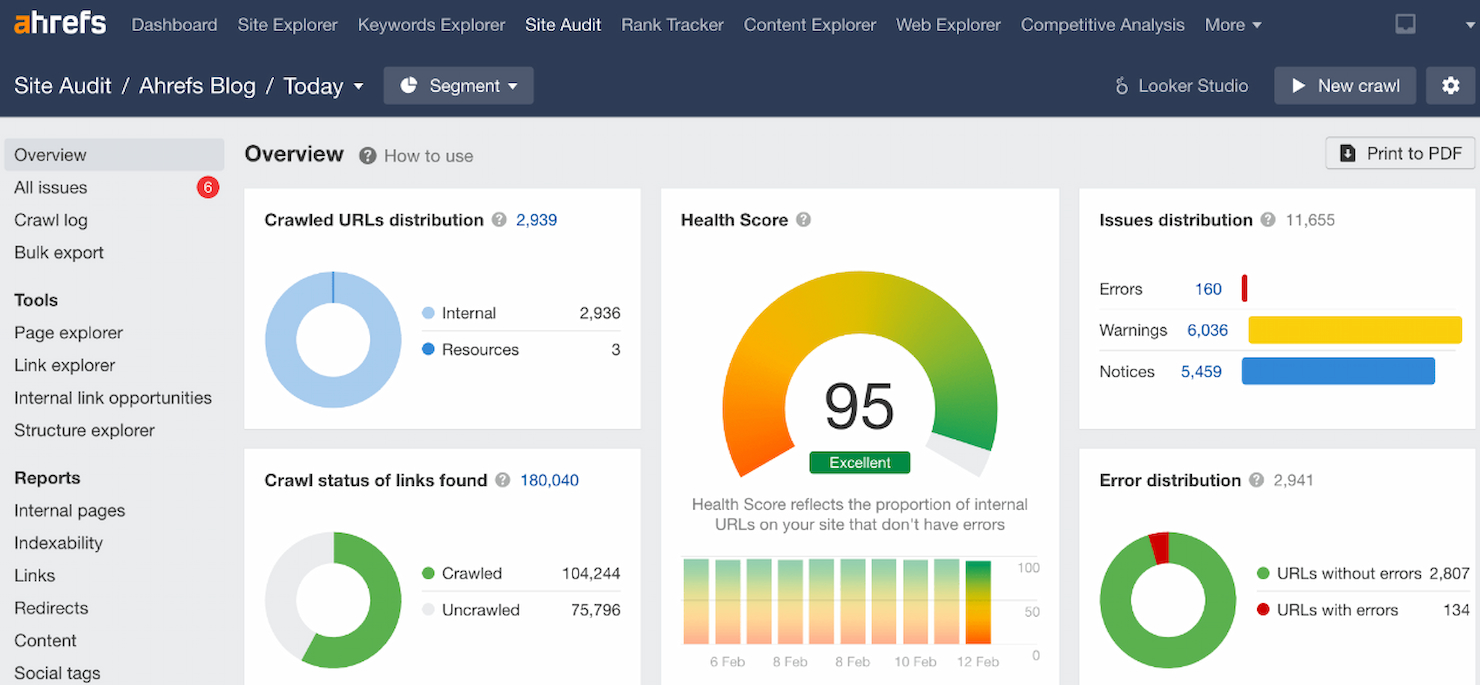
Task: Click the 6,036 warnings count
Action: pyautogui.click(x=1207, y=330)
